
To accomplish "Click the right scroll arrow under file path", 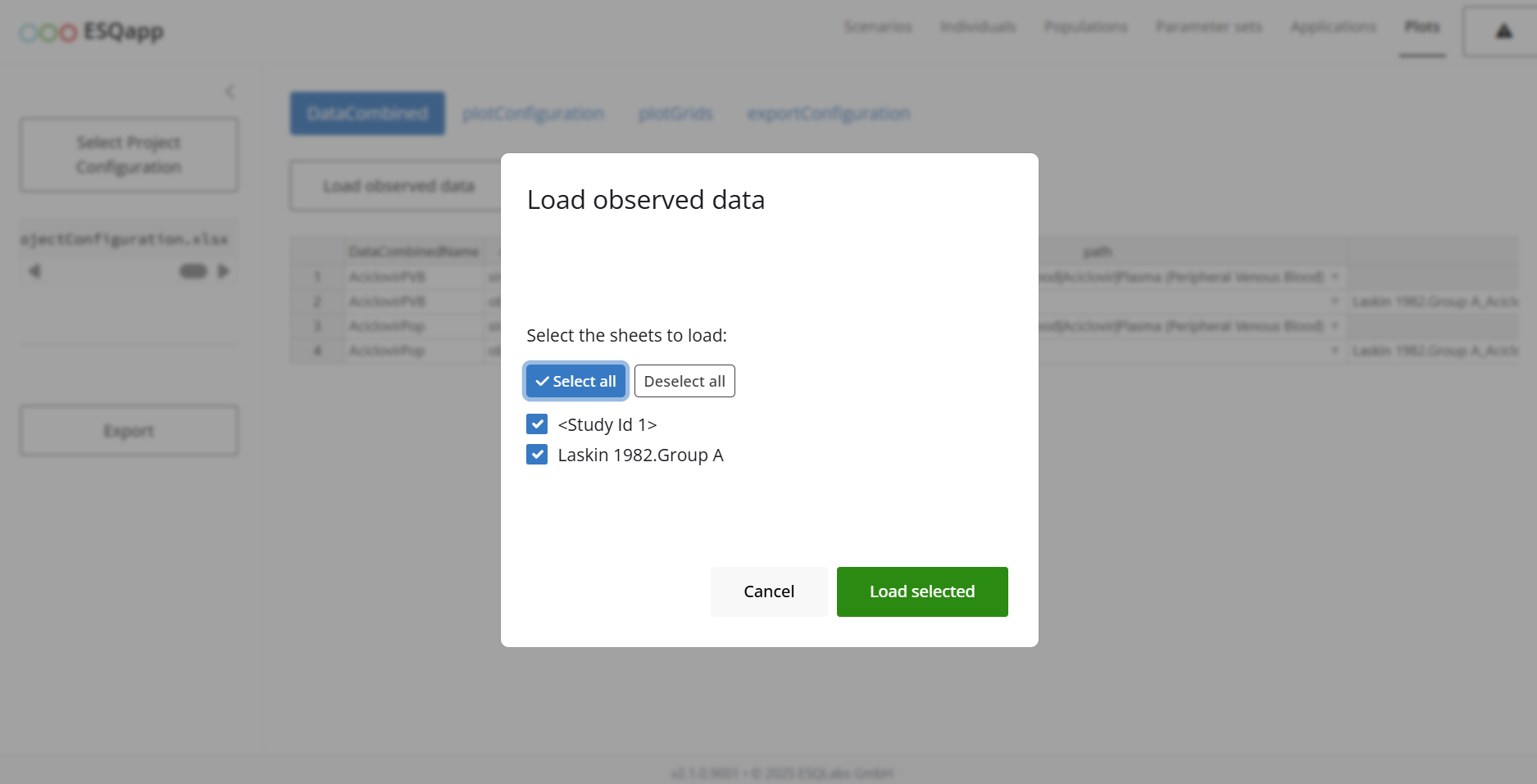I will (x=223, y=271).
